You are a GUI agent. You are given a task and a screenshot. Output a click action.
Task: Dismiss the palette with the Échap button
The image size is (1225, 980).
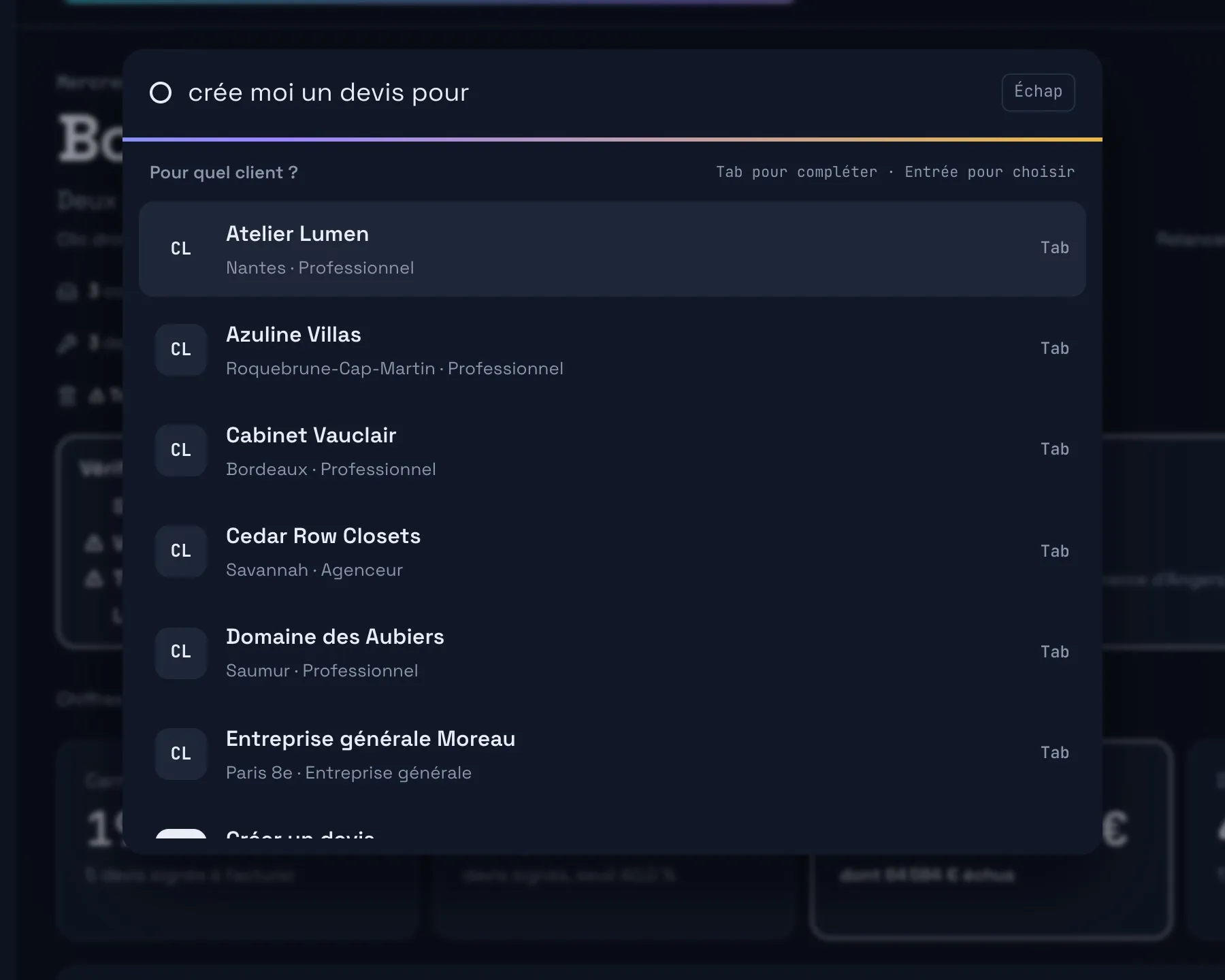1039,92
